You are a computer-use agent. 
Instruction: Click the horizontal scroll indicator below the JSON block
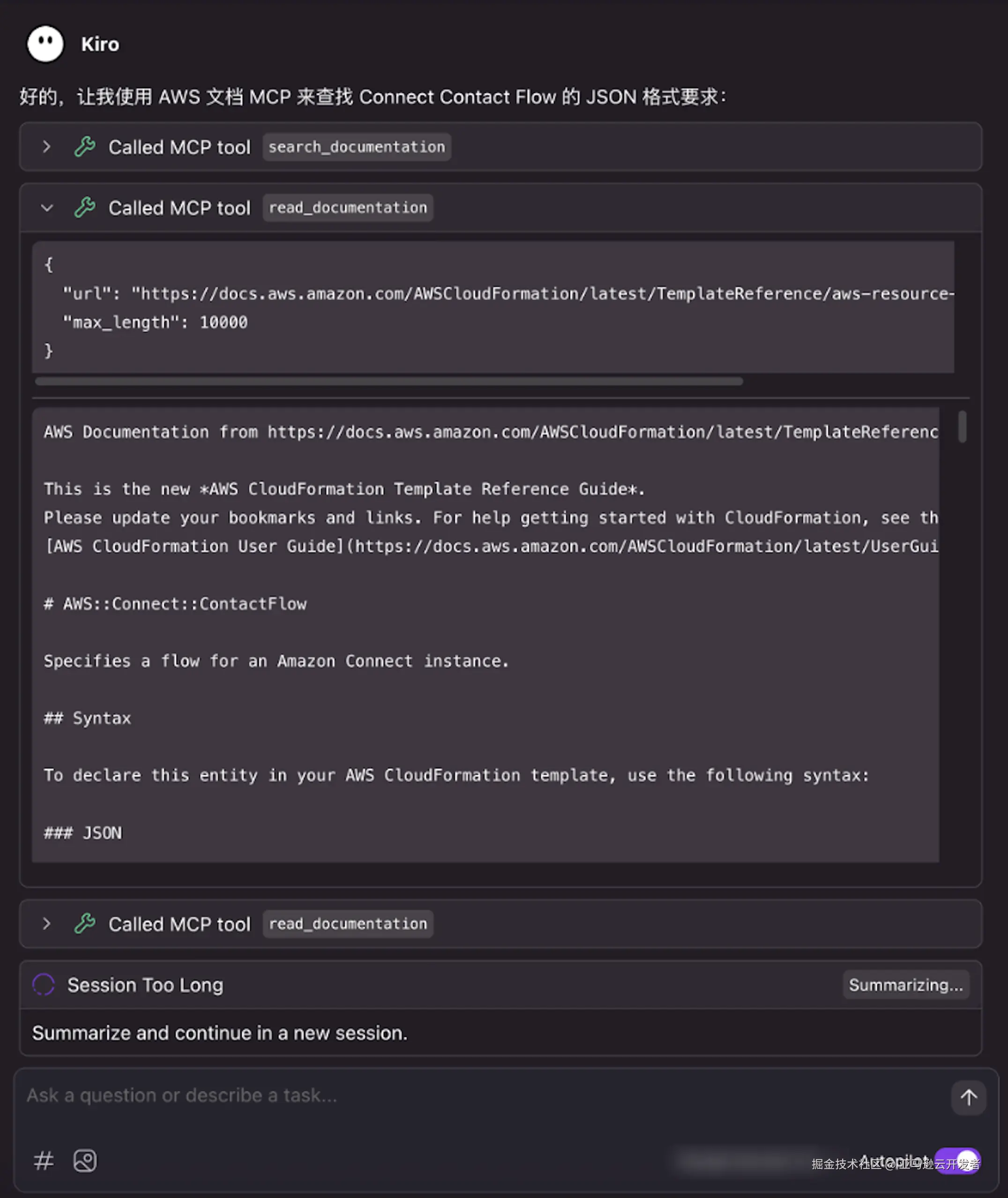coord(388,380)
